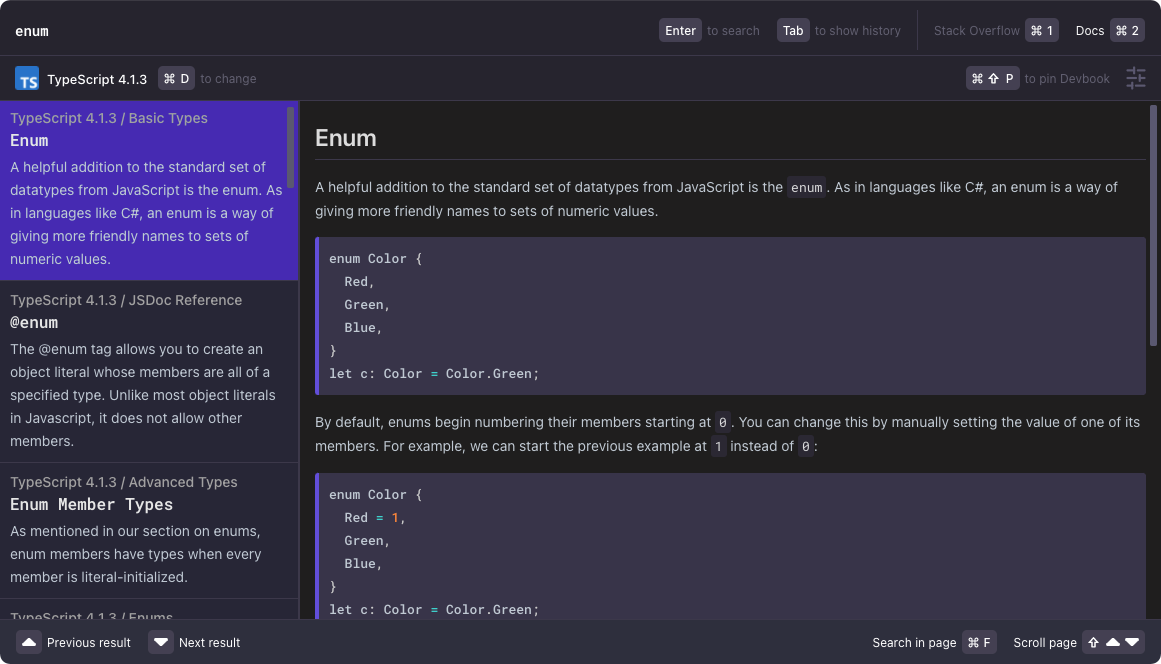Click the results list scrollbar
This screenshot has height=664, width=1161.
290,147
